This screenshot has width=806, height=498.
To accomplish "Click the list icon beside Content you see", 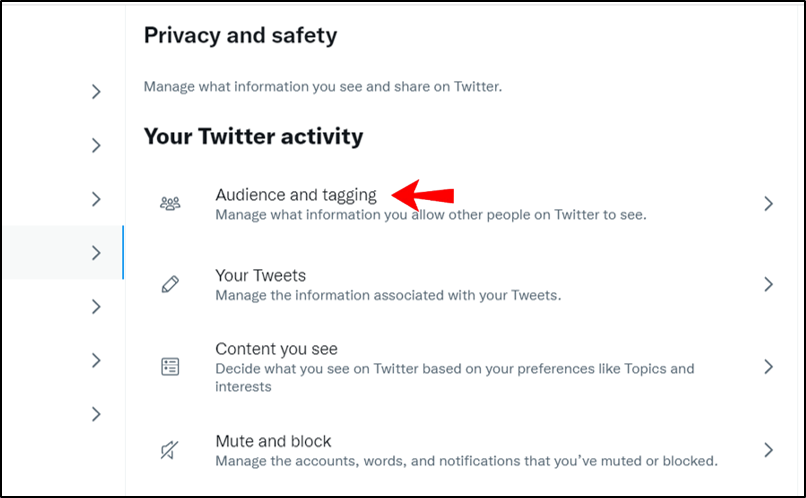I will tap(170, 366).
